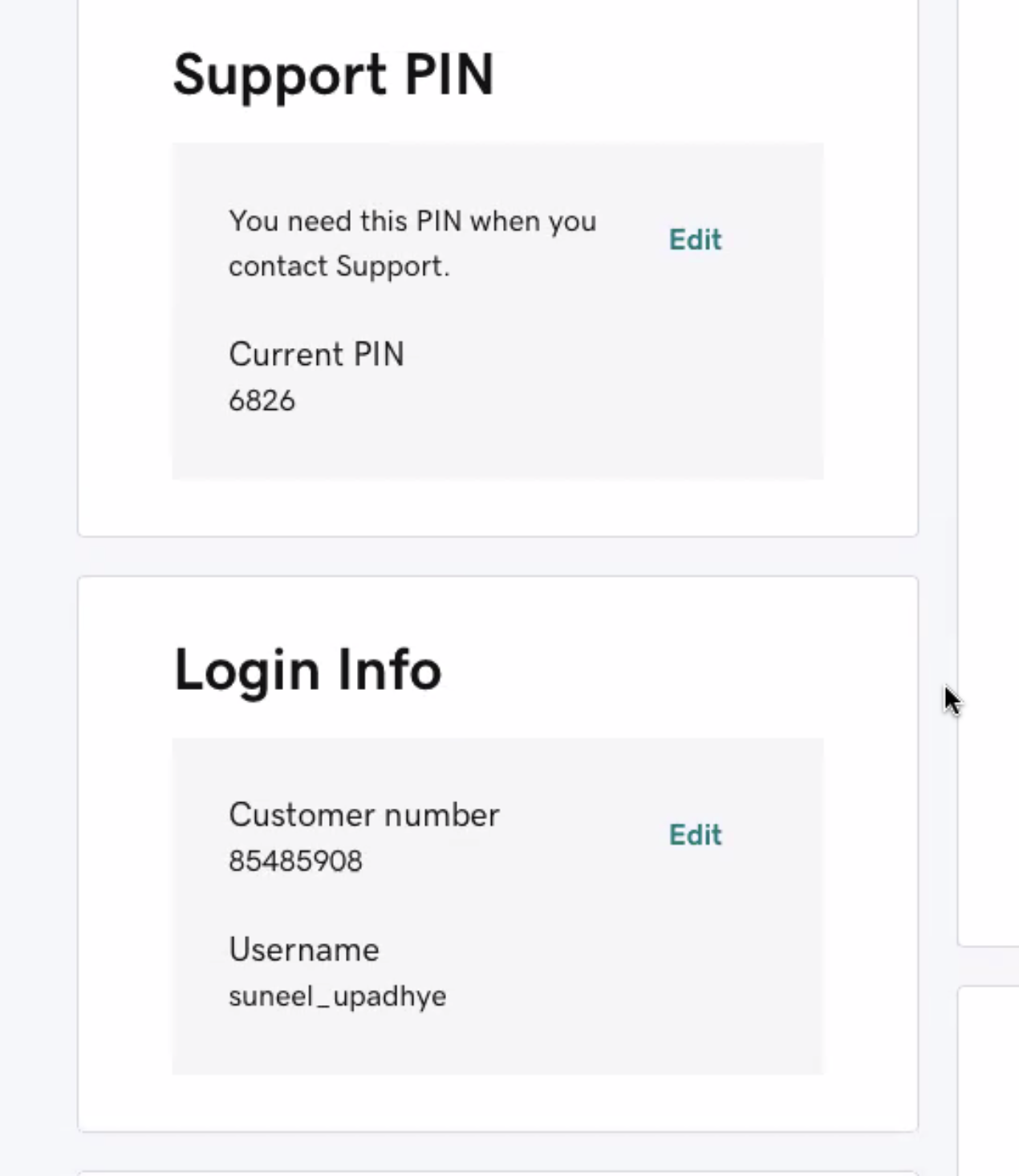The image size is (1019, 1176).
Task: Click empty gray area right of PIN 6826
Action: point(562,401)
